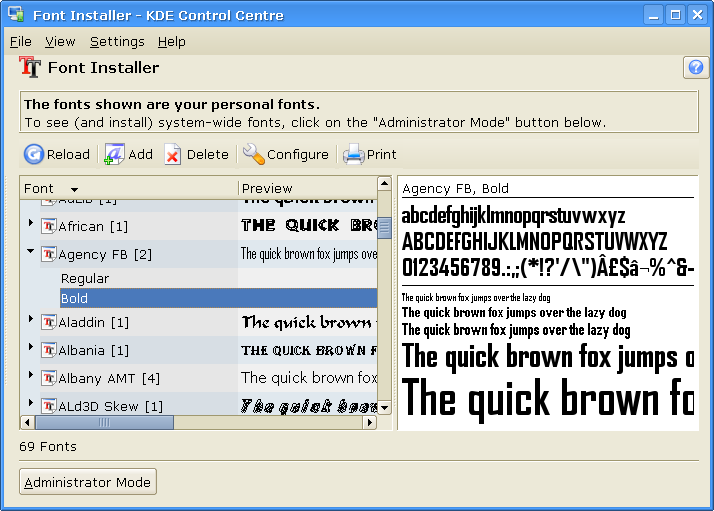The image size is (714, 511).
Task: Minimize the Font Installer window
Action: pyautogui.click(x=654, y=15)
